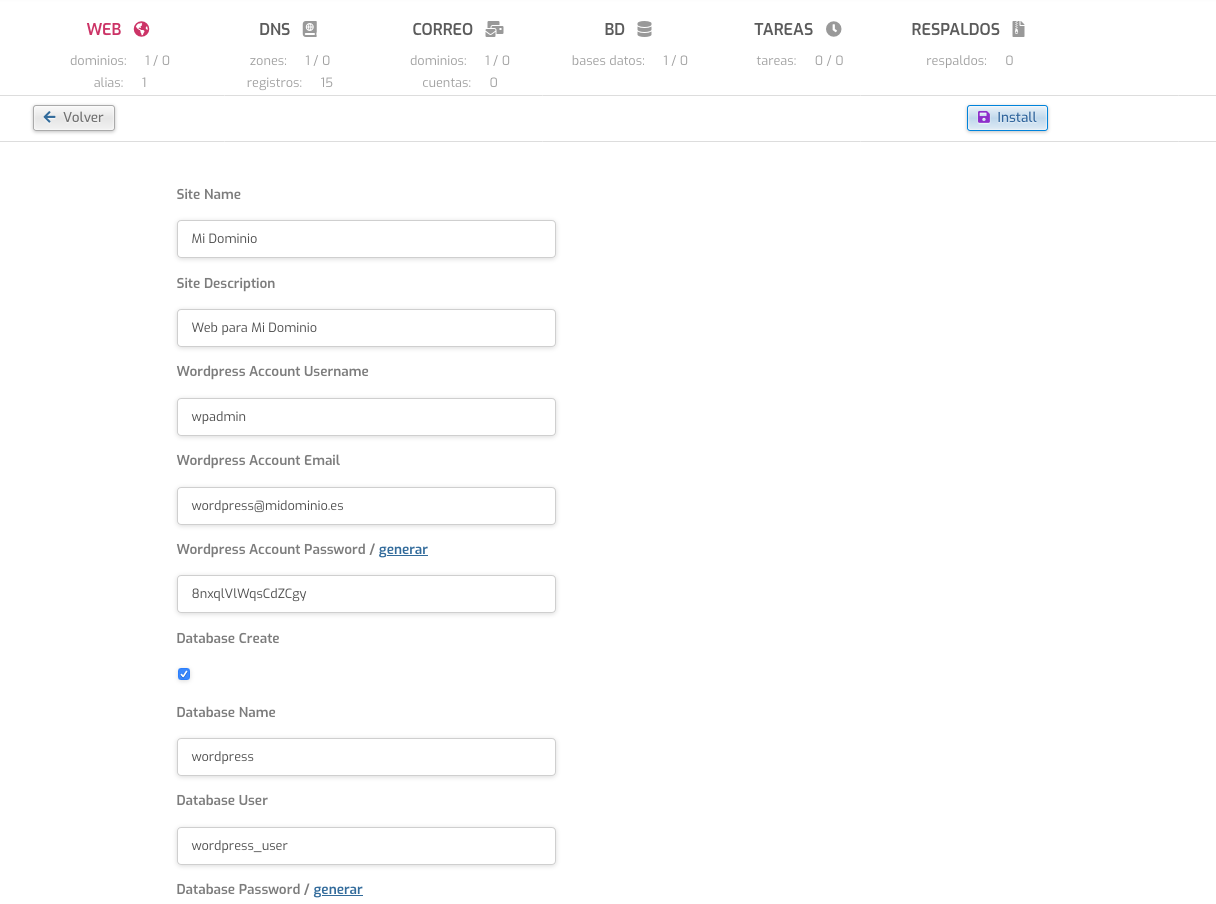Viewport: 1216px width, 904px height.
Task: Click the CORREO 'dominios: 1 / 0' stat
Action: 460,61
